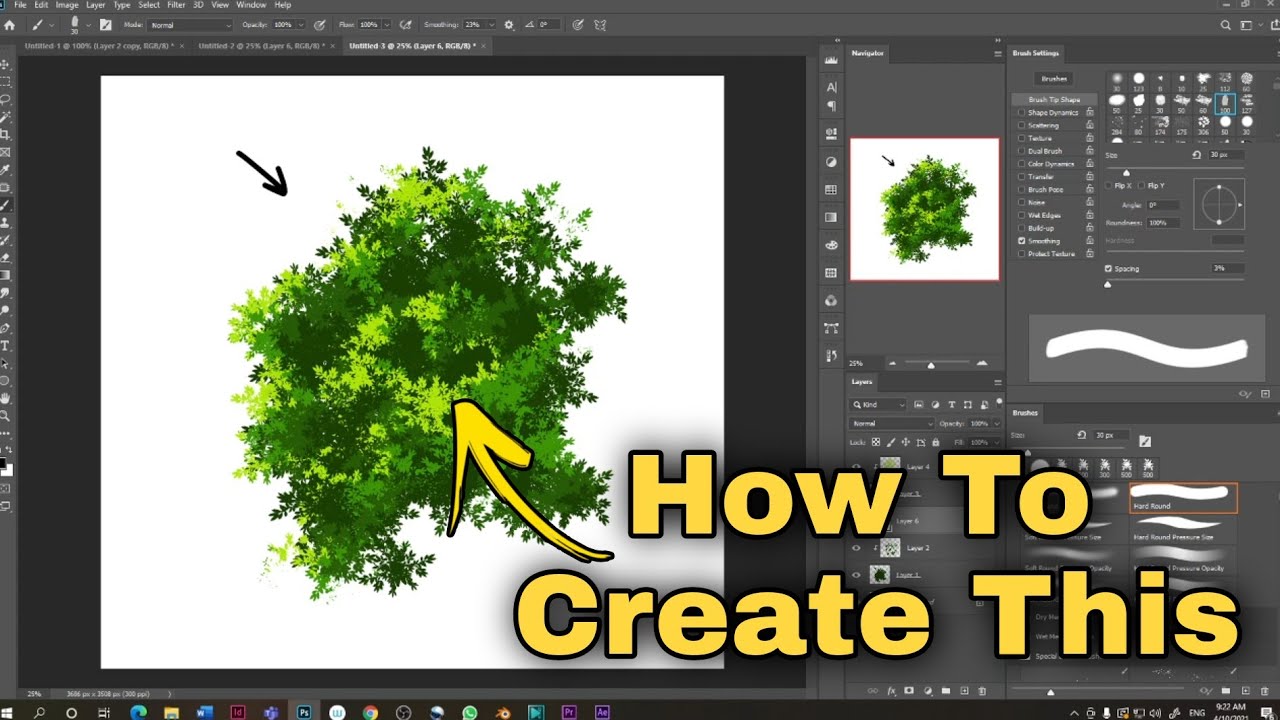Viewport: 1280px width, 720px height.
Task: Click the delete layer trash icon
Action: click(x=981, y=690)
